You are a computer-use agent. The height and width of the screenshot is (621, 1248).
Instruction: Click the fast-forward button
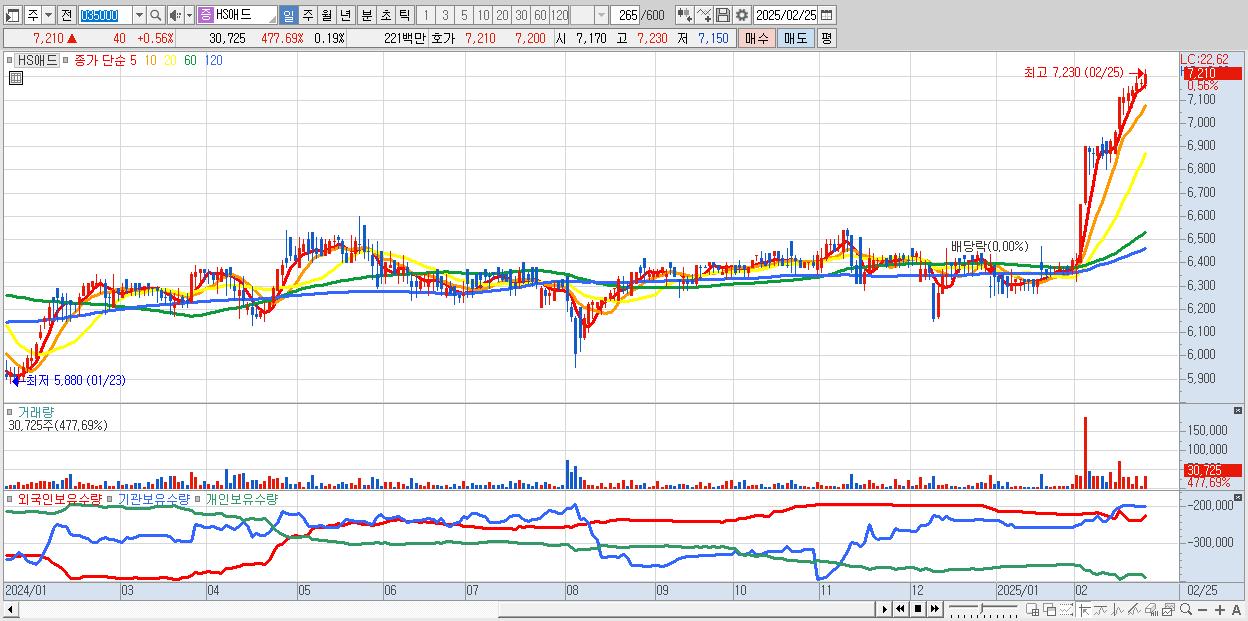(934, 609)
